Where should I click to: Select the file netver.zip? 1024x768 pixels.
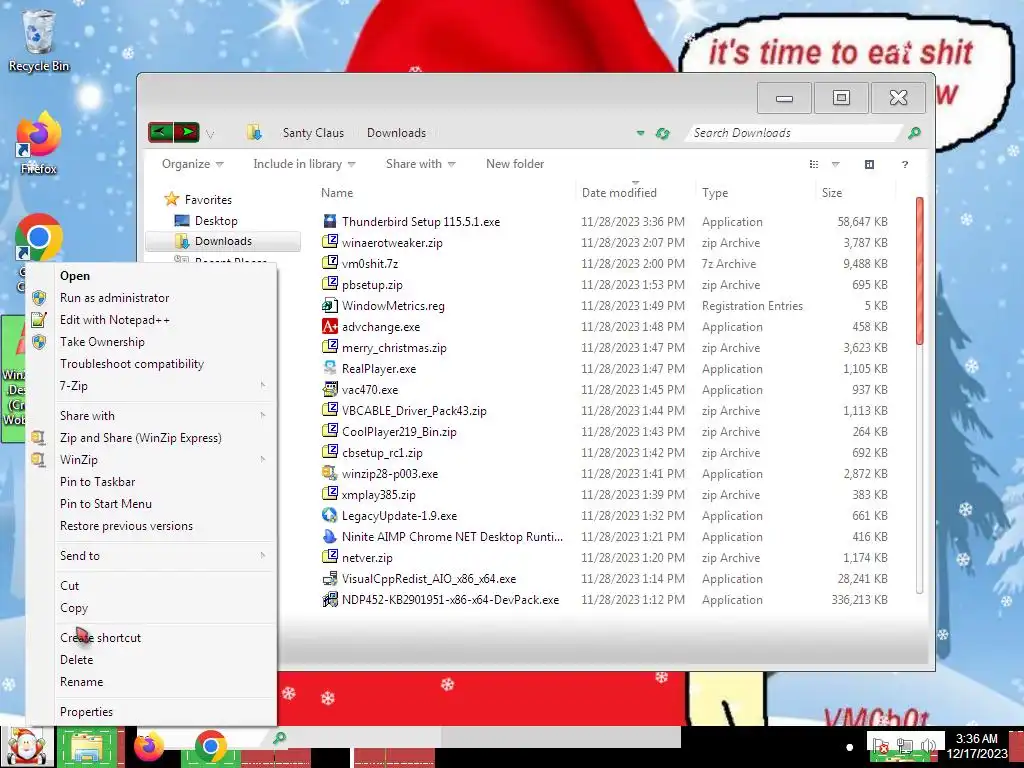[x=367, y=558]
